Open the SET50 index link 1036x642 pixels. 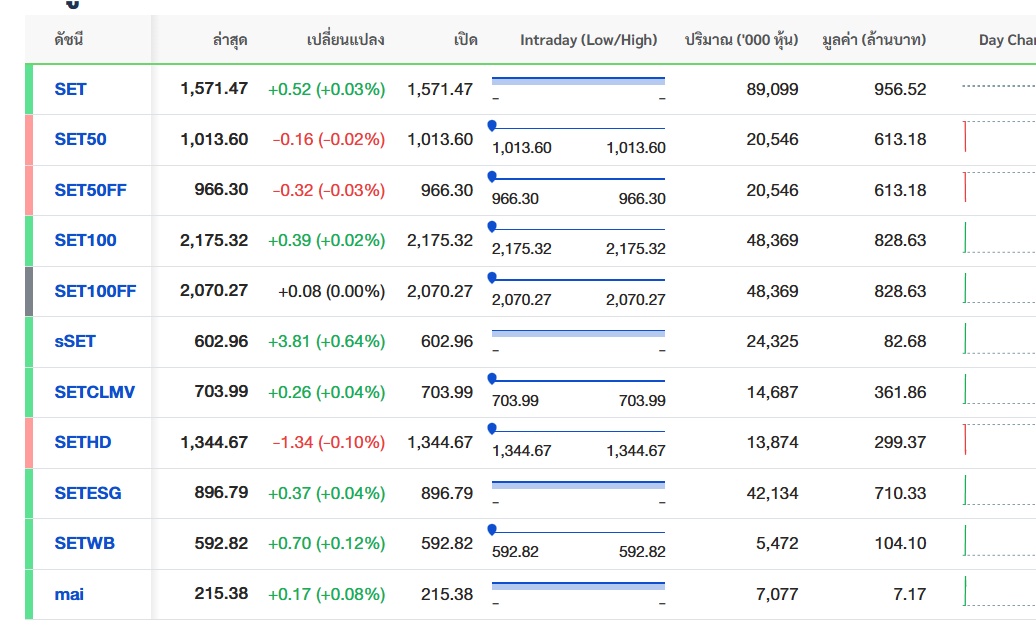click(x=80, y=139)
